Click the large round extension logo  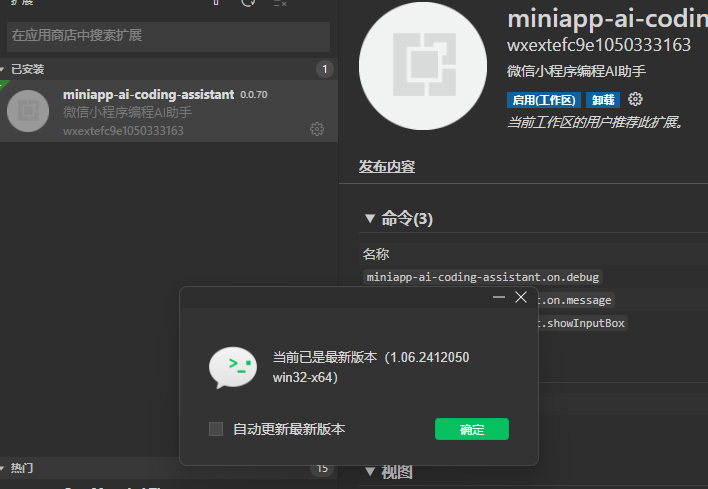[x=423, y=66]
